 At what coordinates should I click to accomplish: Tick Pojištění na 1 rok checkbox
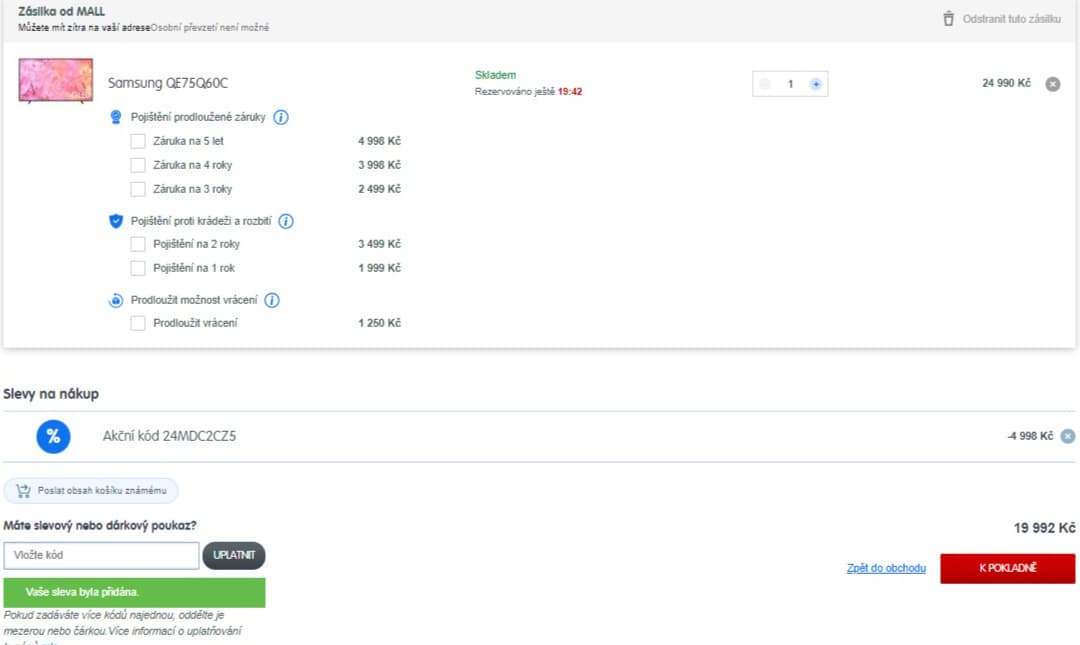click(138, 268)
